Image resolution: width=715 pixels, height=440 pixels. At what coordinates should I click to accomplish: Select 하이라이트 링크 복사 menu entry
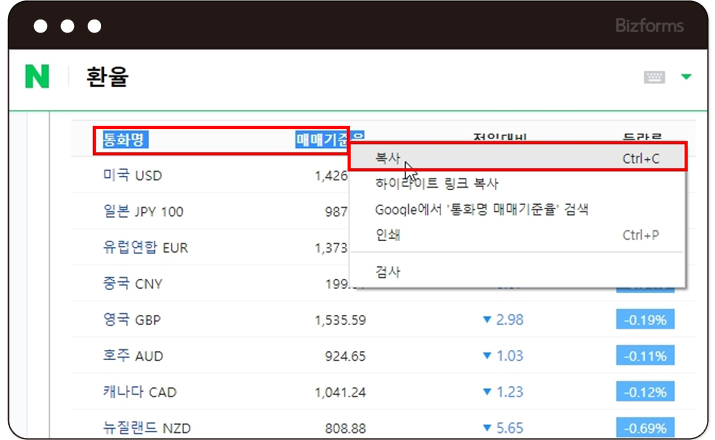436,184
